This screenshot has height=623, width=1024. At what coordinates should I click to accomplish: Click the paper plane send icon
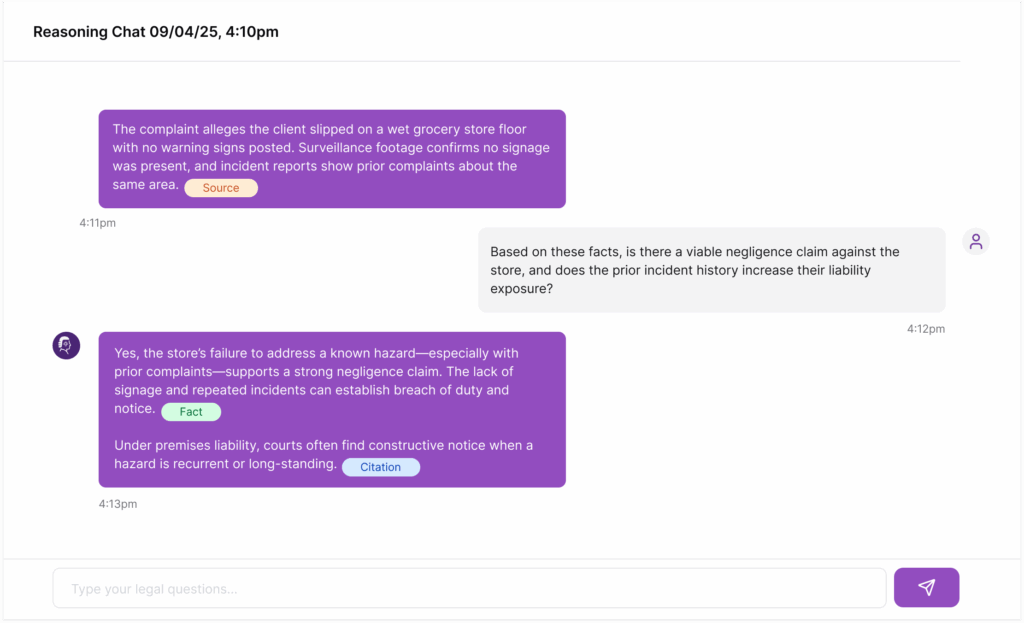[926, 588]
